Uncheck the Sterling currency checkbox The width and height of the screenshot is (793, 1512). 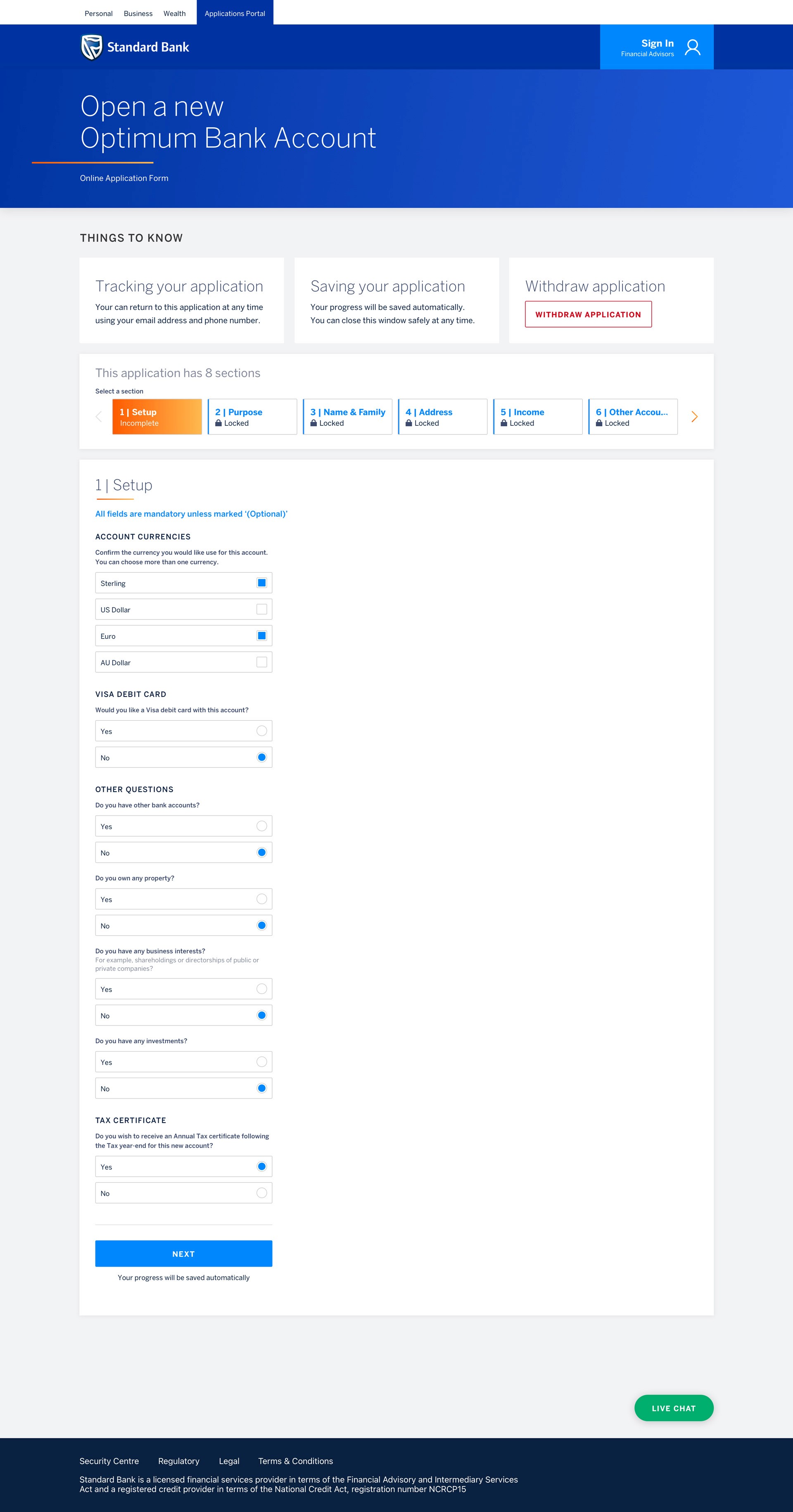pos(262,583)
